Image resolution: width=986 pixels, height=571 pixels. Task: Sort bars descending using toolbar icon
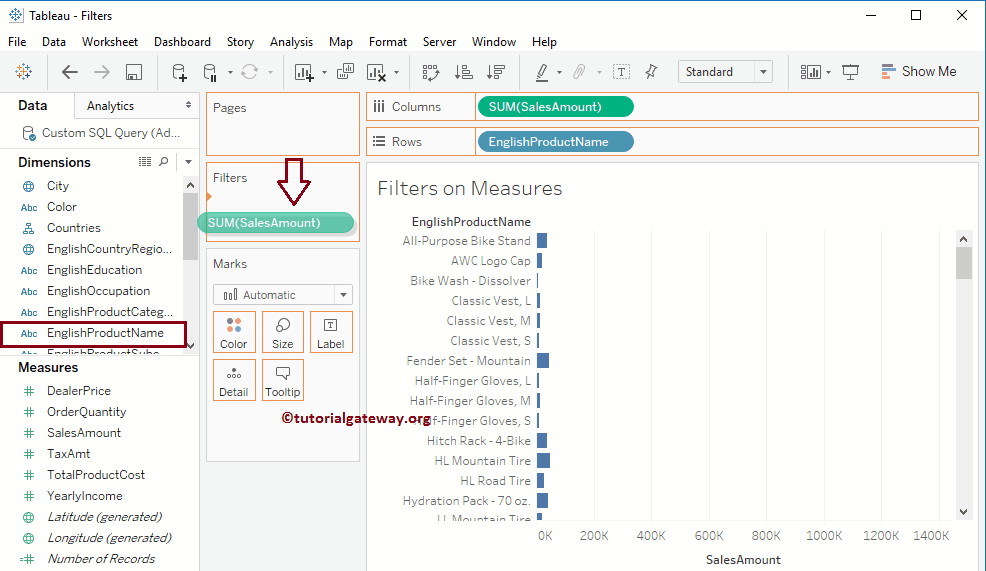coord(495,72)
